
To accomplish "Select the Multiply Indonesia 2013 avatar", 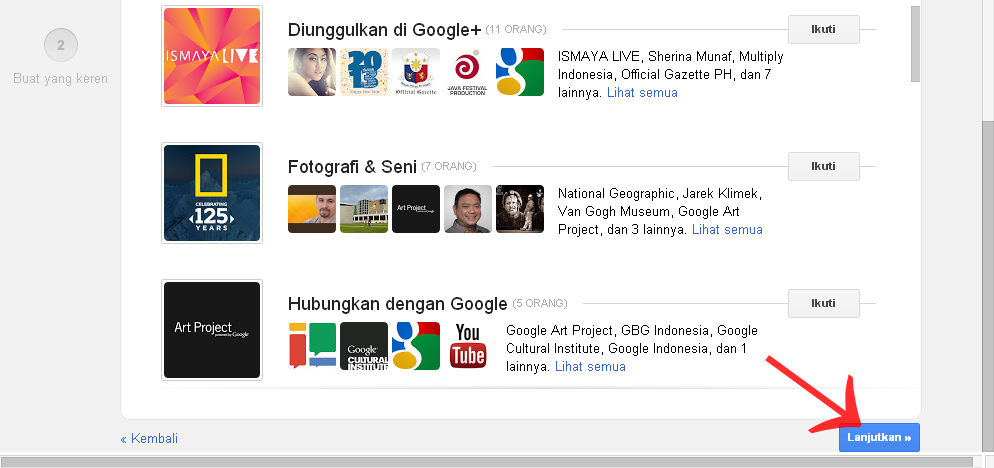I will [364, 72].
